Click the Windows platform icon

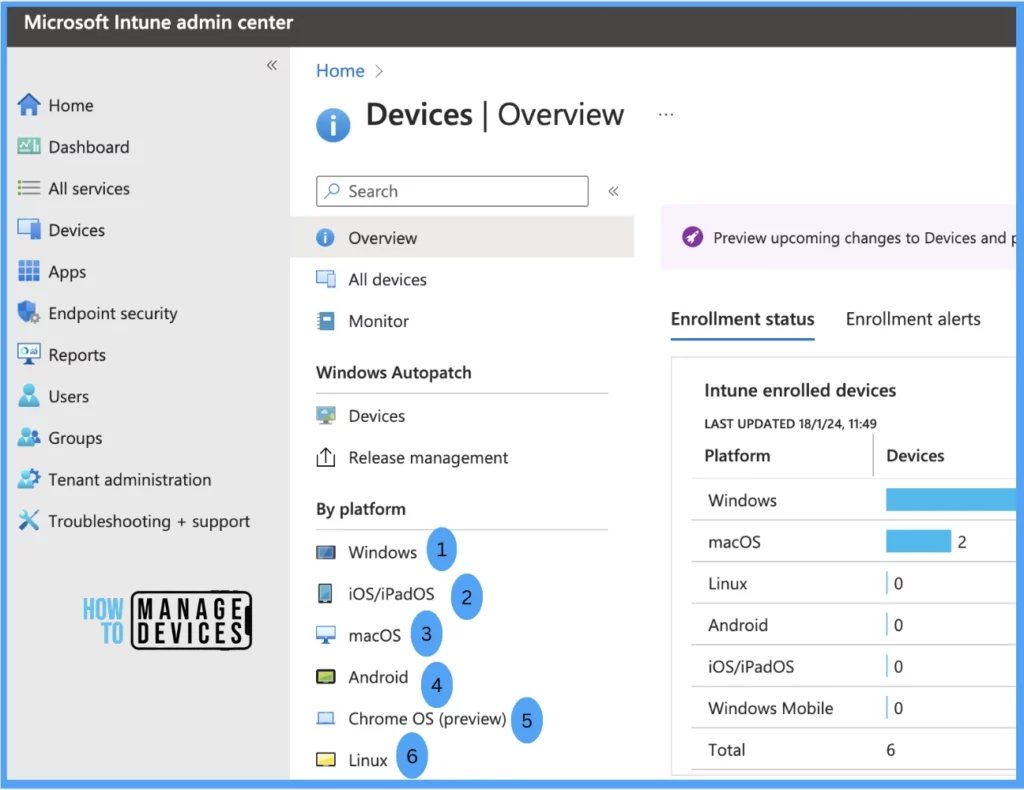tap(325, 552)
